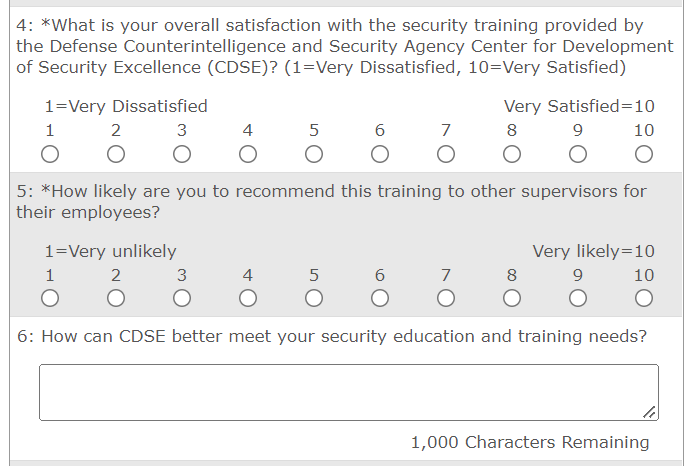The width and height of the screenshot is (689, 466).
Task: Select recommendation rating 9 in question 5
Action: (x=578, y=298)
